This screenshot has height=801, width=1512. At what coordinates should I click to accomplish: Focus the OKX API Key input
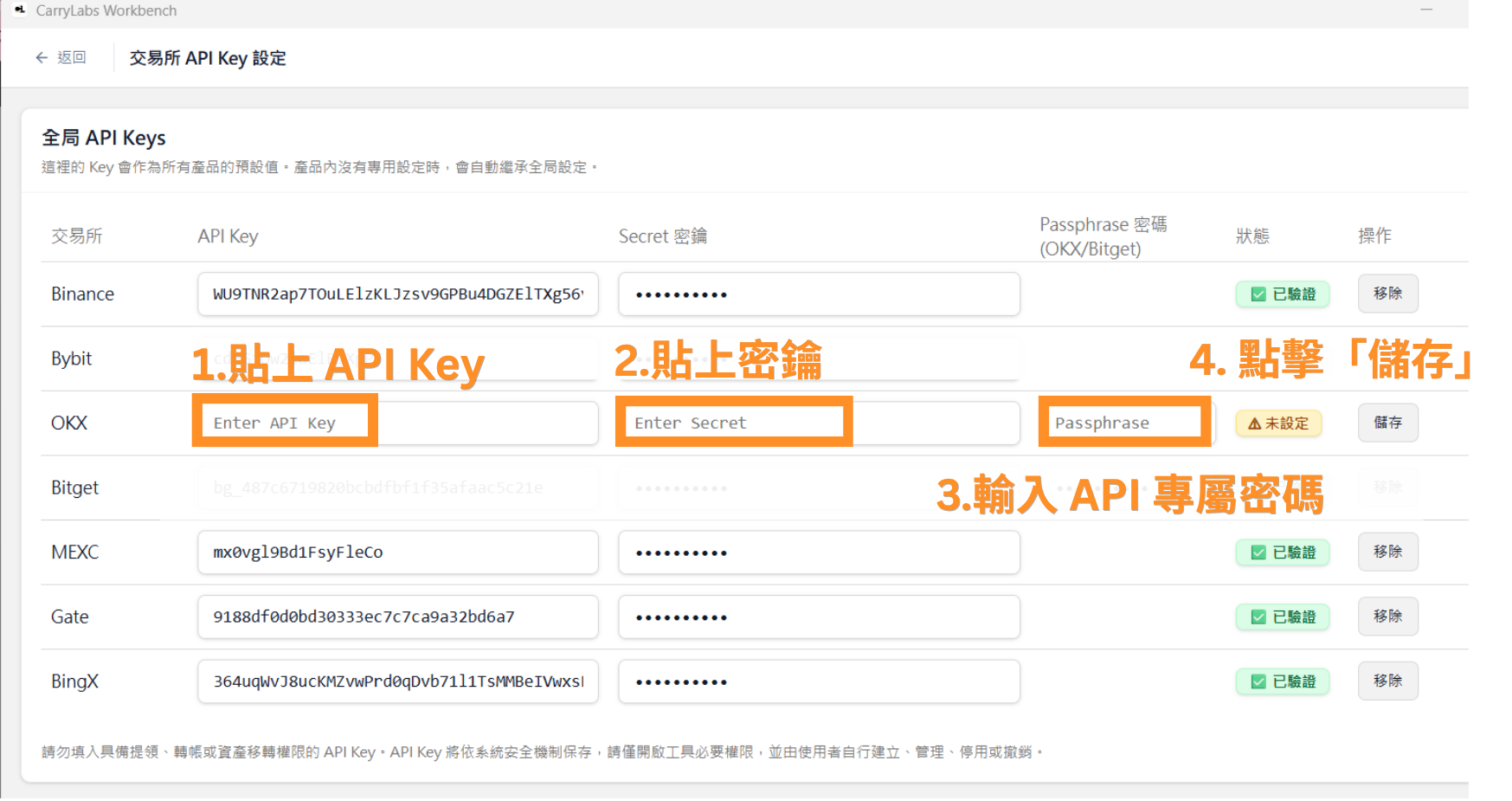point(398,423)
